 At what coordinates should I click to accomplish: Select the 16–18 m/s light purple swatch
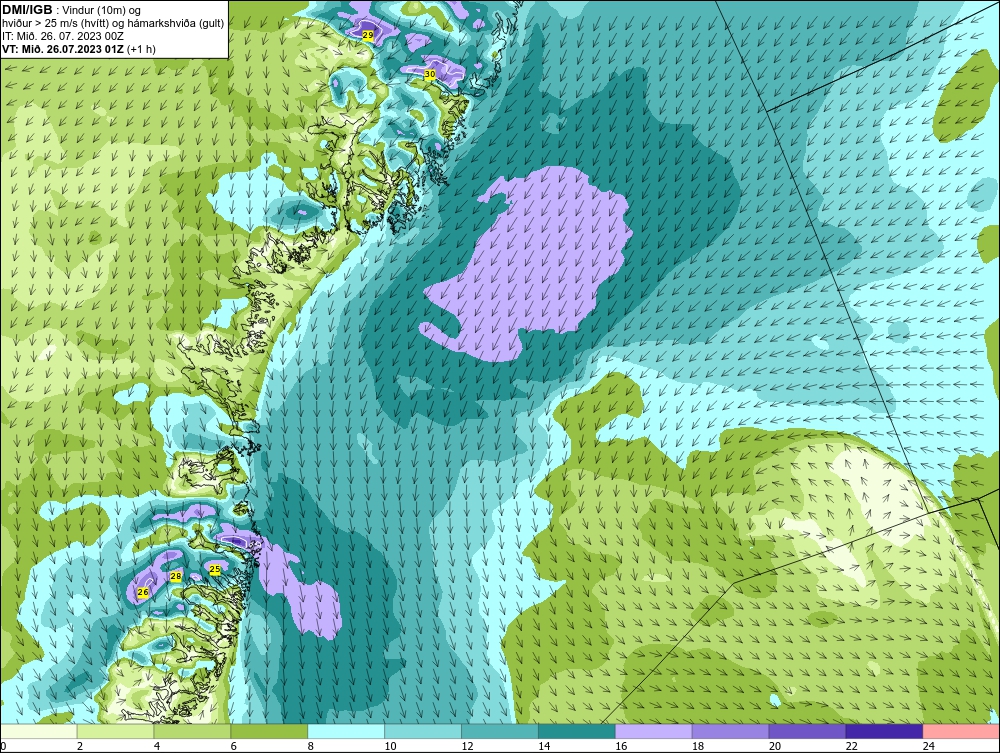pyautogui.click(x=654, y=731)
